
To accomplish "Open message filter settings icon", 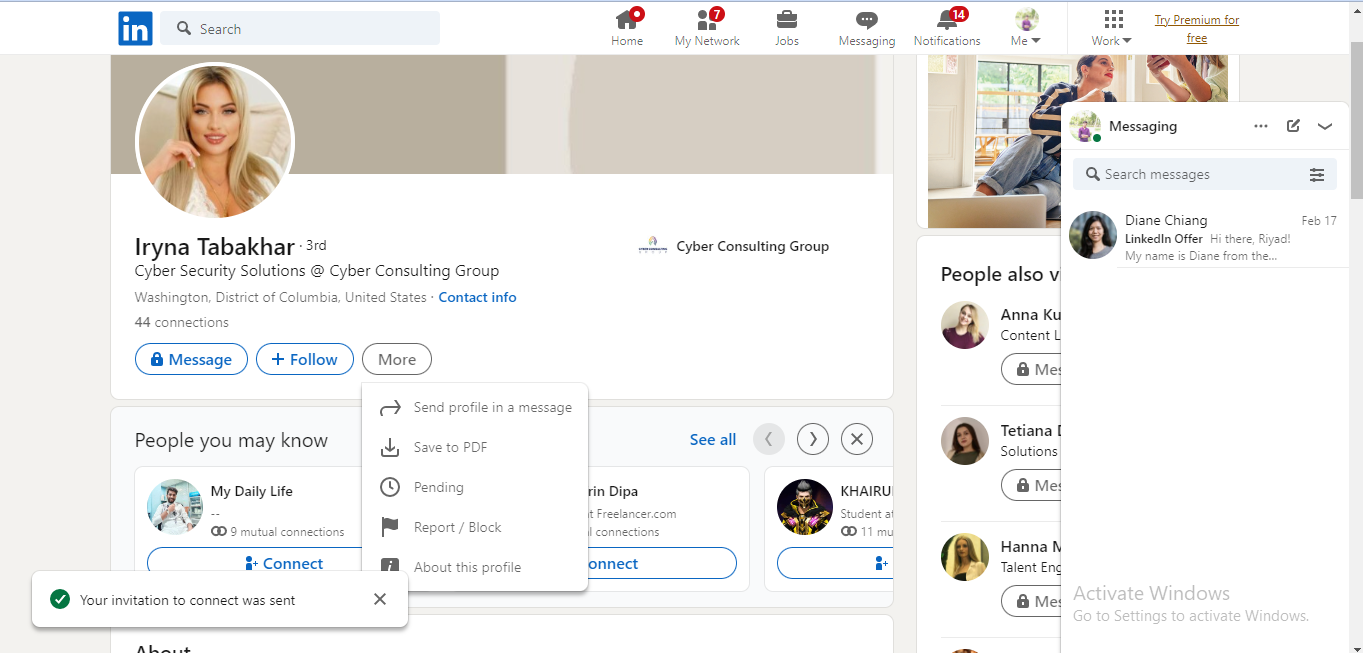I will tap(1317, 175).
